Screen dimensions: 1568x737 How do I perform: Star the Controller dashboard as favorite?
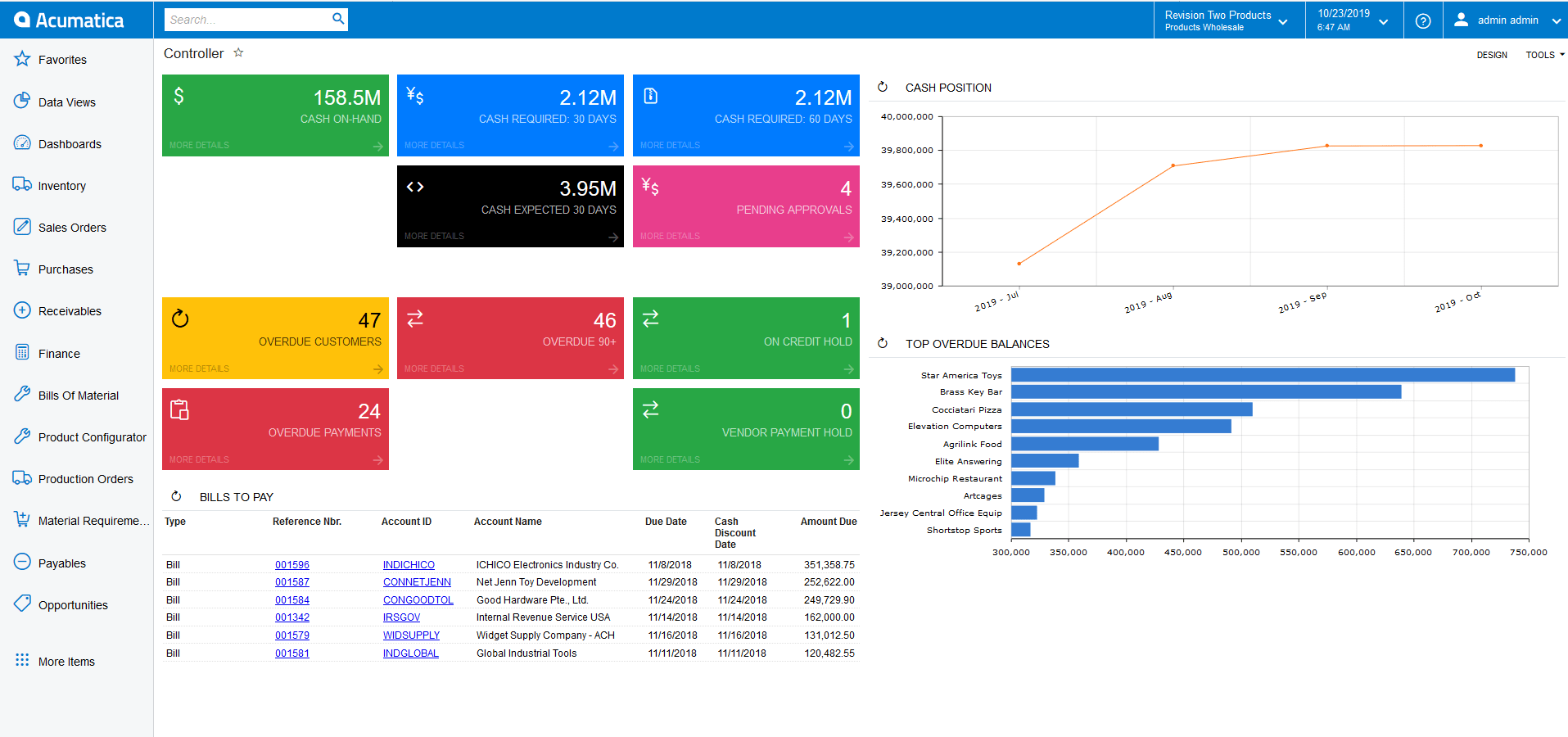coord(238,52)
